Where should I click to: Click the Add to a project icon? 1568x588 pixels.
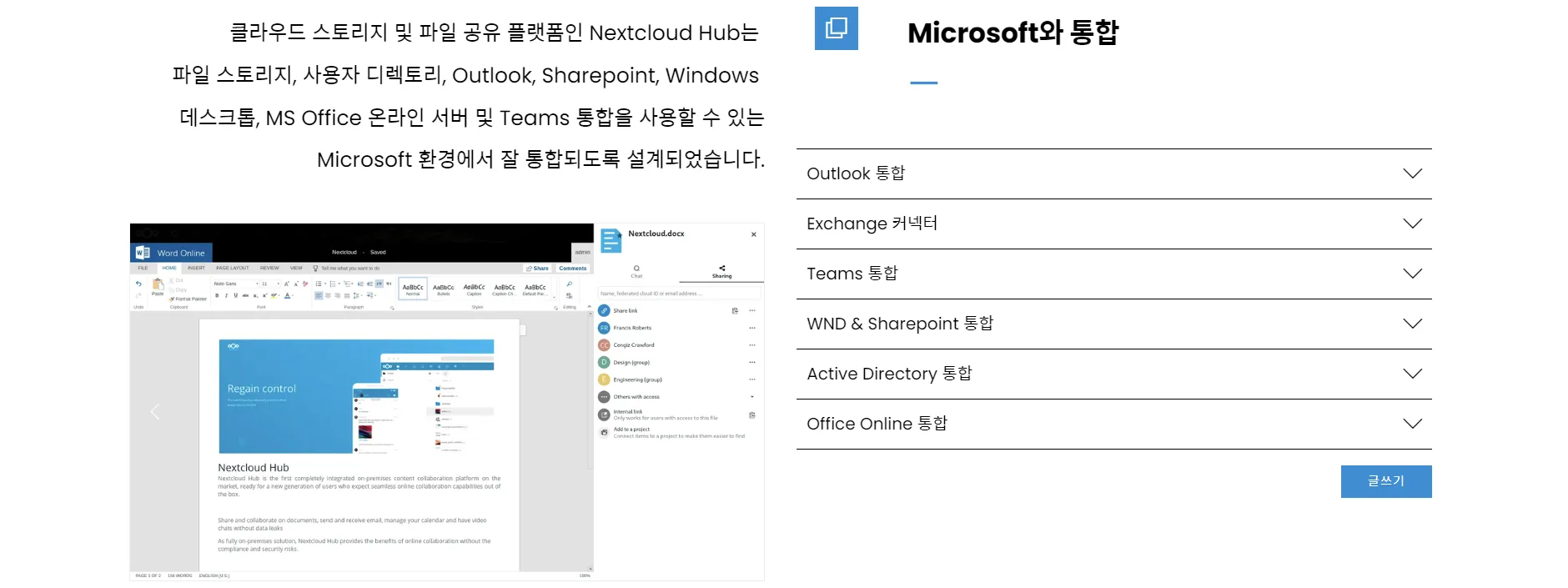click(x=604, y=433)
